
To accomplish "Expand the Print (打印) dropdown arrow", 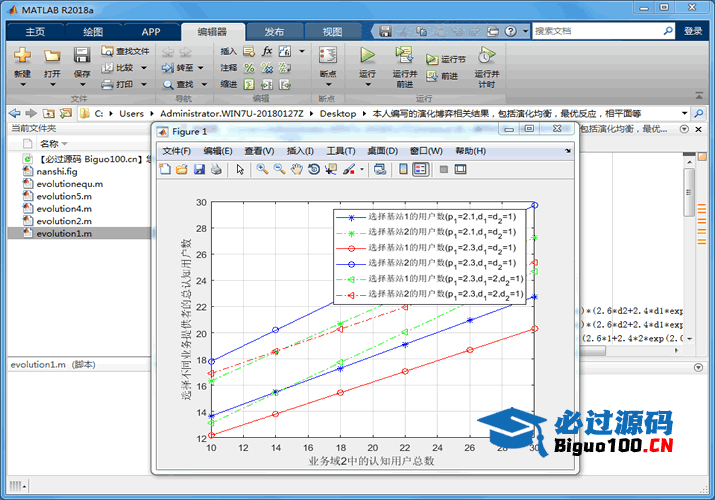I will [x=144, y=85].
